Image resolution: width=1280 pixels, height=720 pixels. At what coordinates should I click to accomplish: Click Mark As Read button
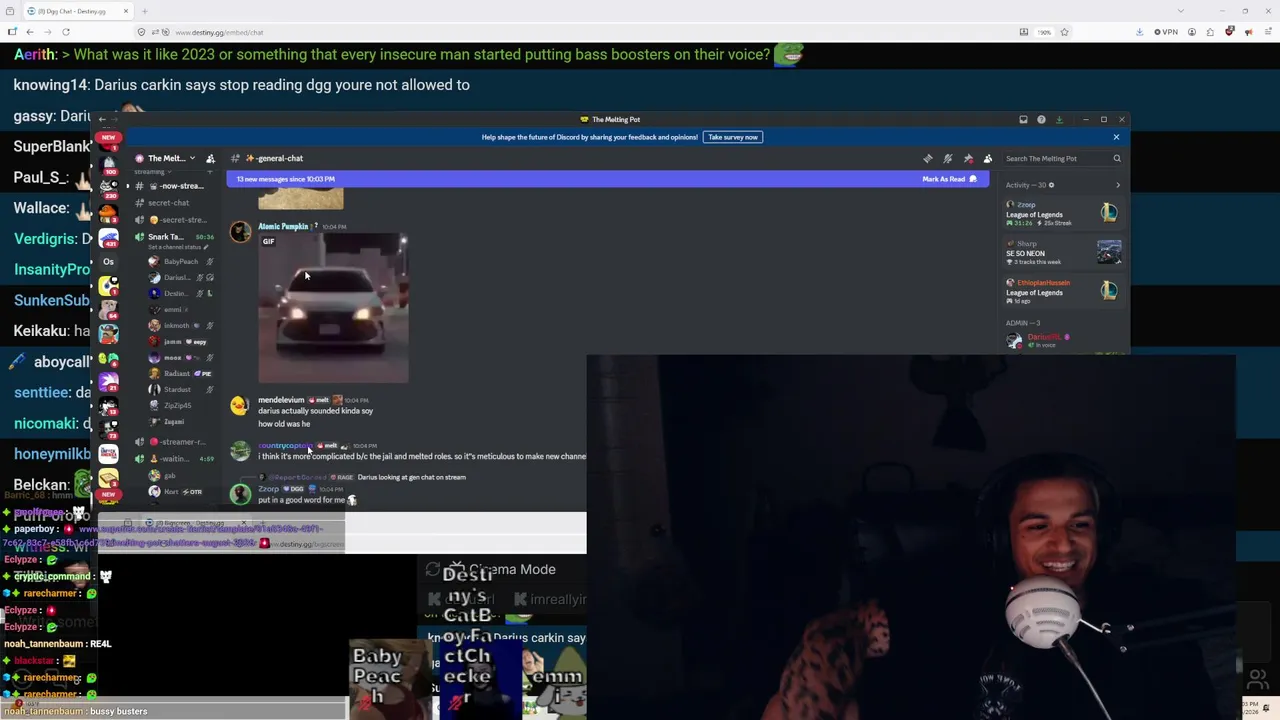(x=949, y=179)
